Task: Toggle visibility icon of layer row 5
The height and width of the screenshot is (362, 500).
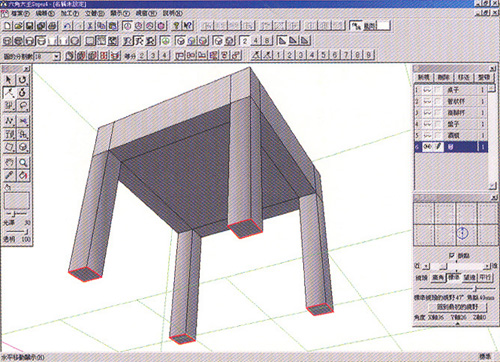Action: tap(427, 135)
